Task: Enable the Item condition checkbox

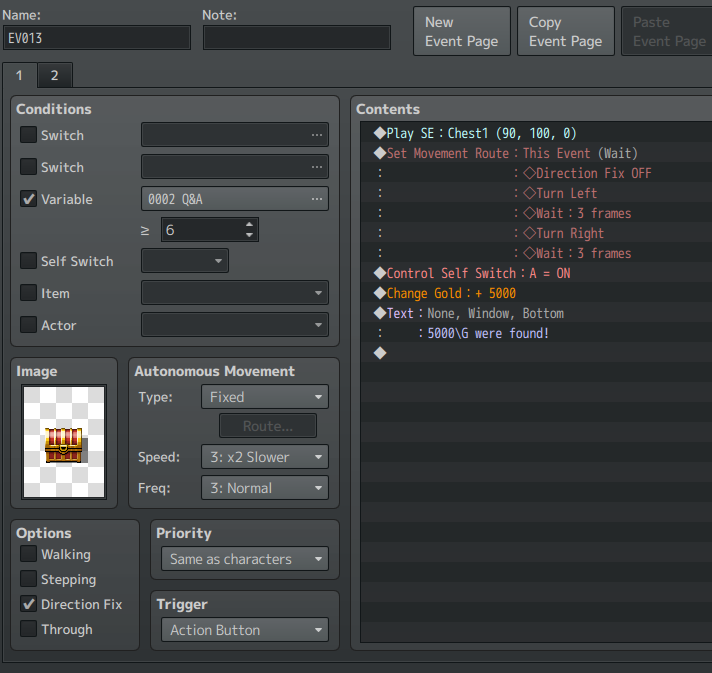Action: point(28,293)
